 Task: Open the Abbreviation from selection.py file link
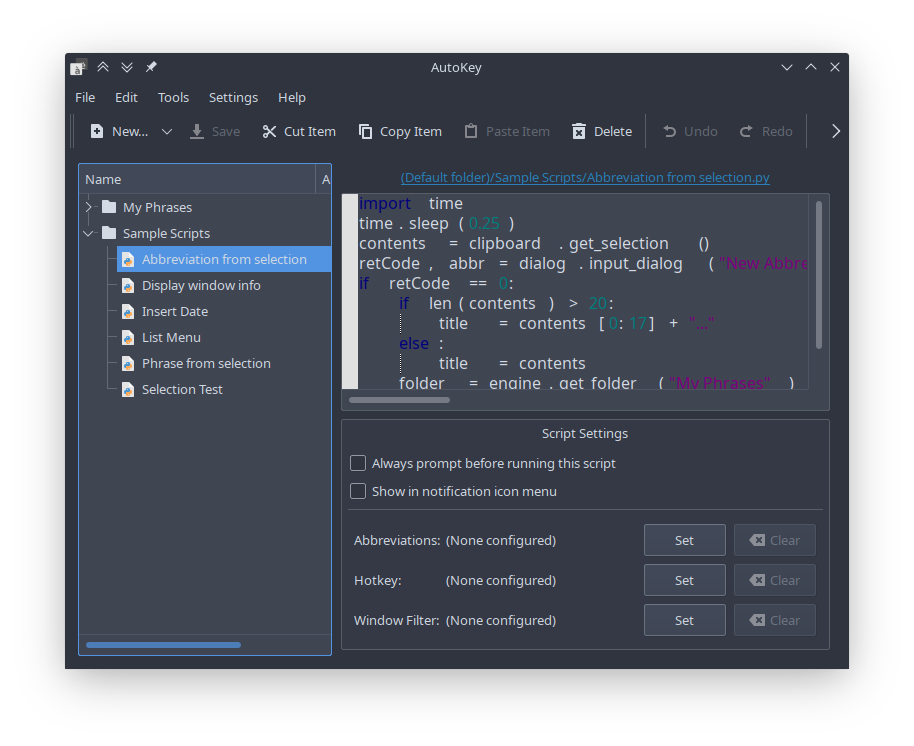(585, 177)
